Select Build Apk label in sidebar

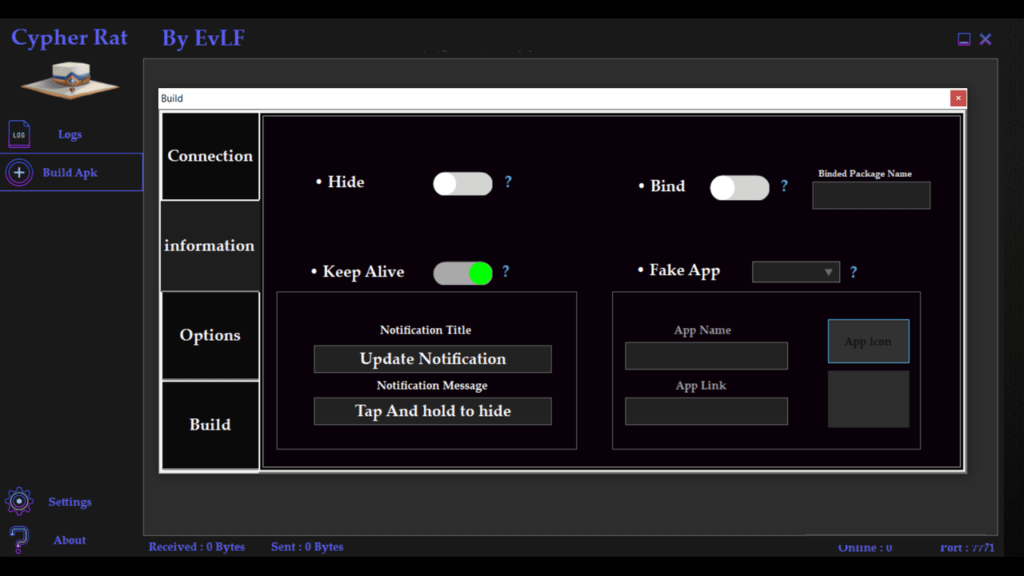[70, 172]
